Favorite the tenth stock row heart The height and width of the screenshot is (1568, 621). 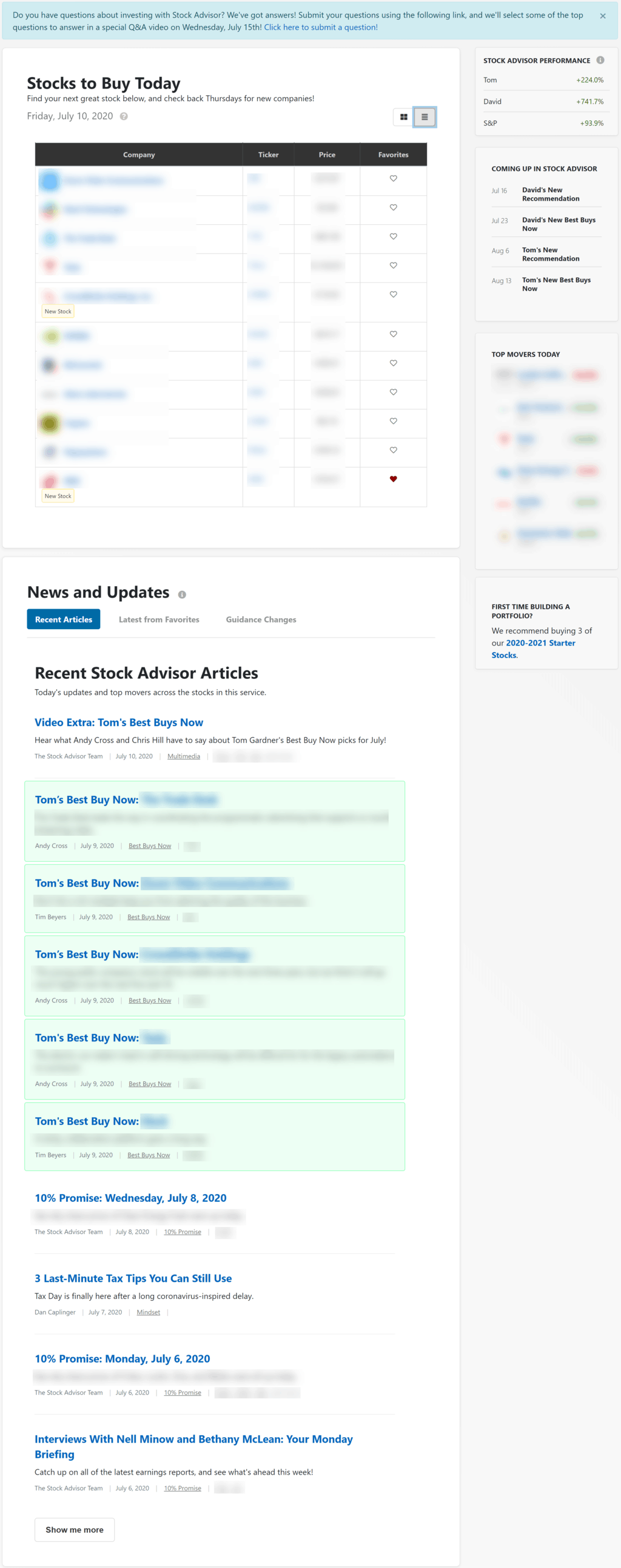393,450
